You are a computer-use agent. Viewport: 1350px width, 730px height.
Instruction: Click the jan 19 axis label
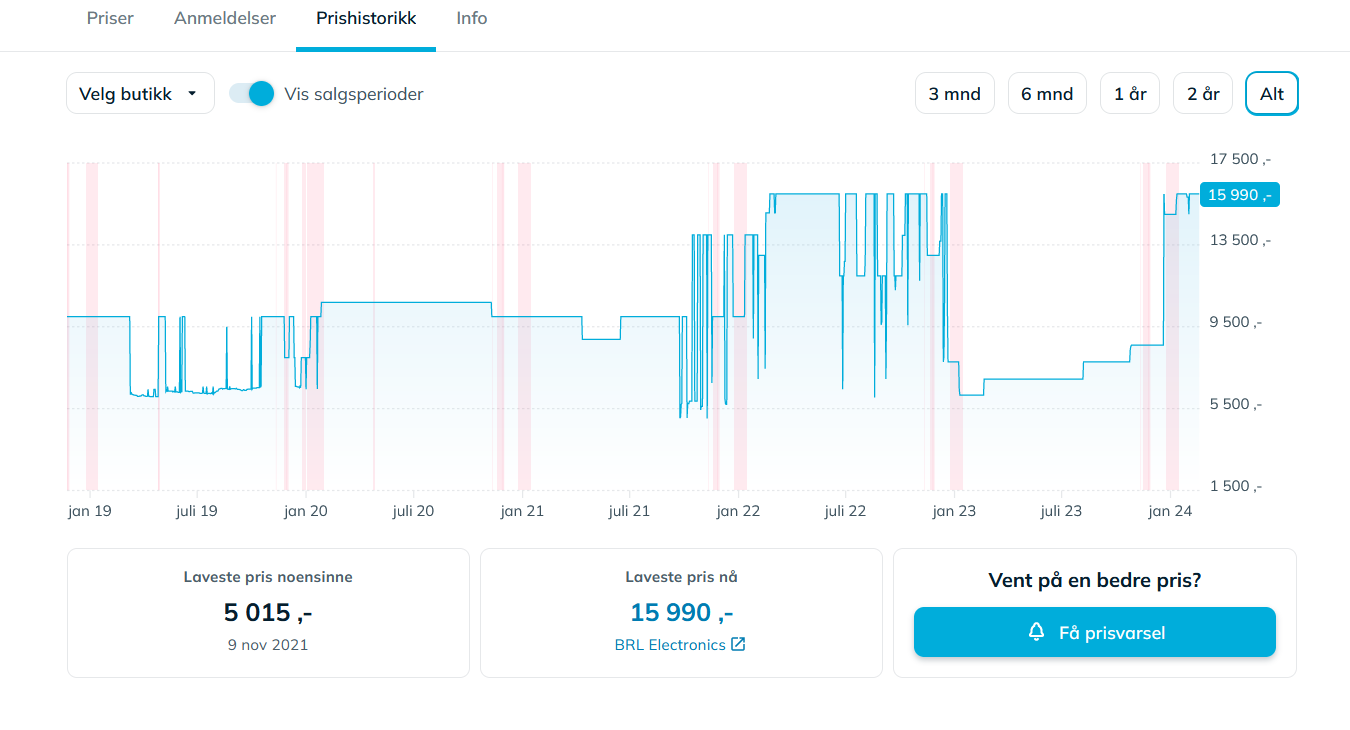(89, 511)
